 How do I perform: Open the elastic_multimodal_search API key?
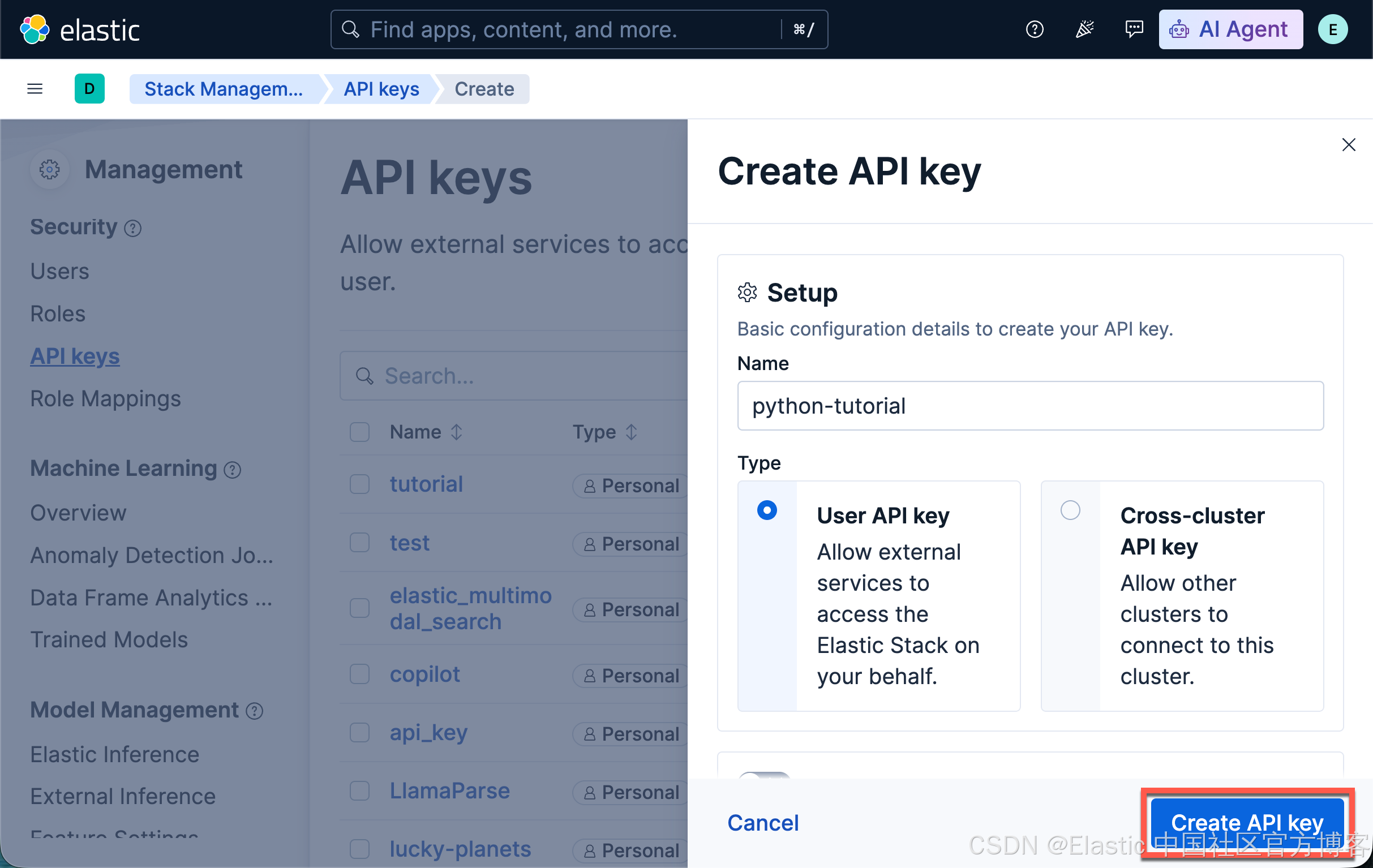coord(471,609)
